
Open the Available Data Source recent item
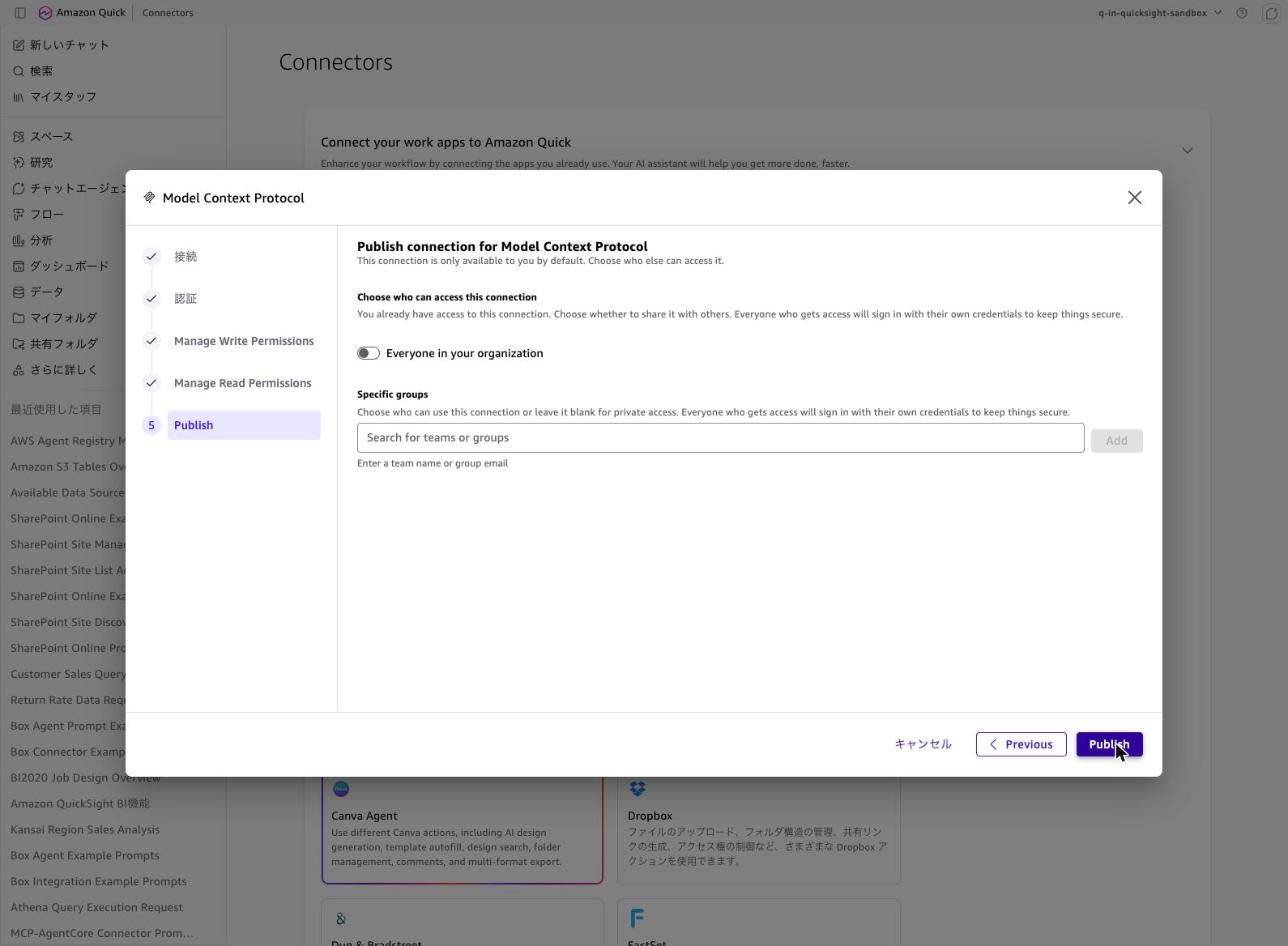(68, 493)
